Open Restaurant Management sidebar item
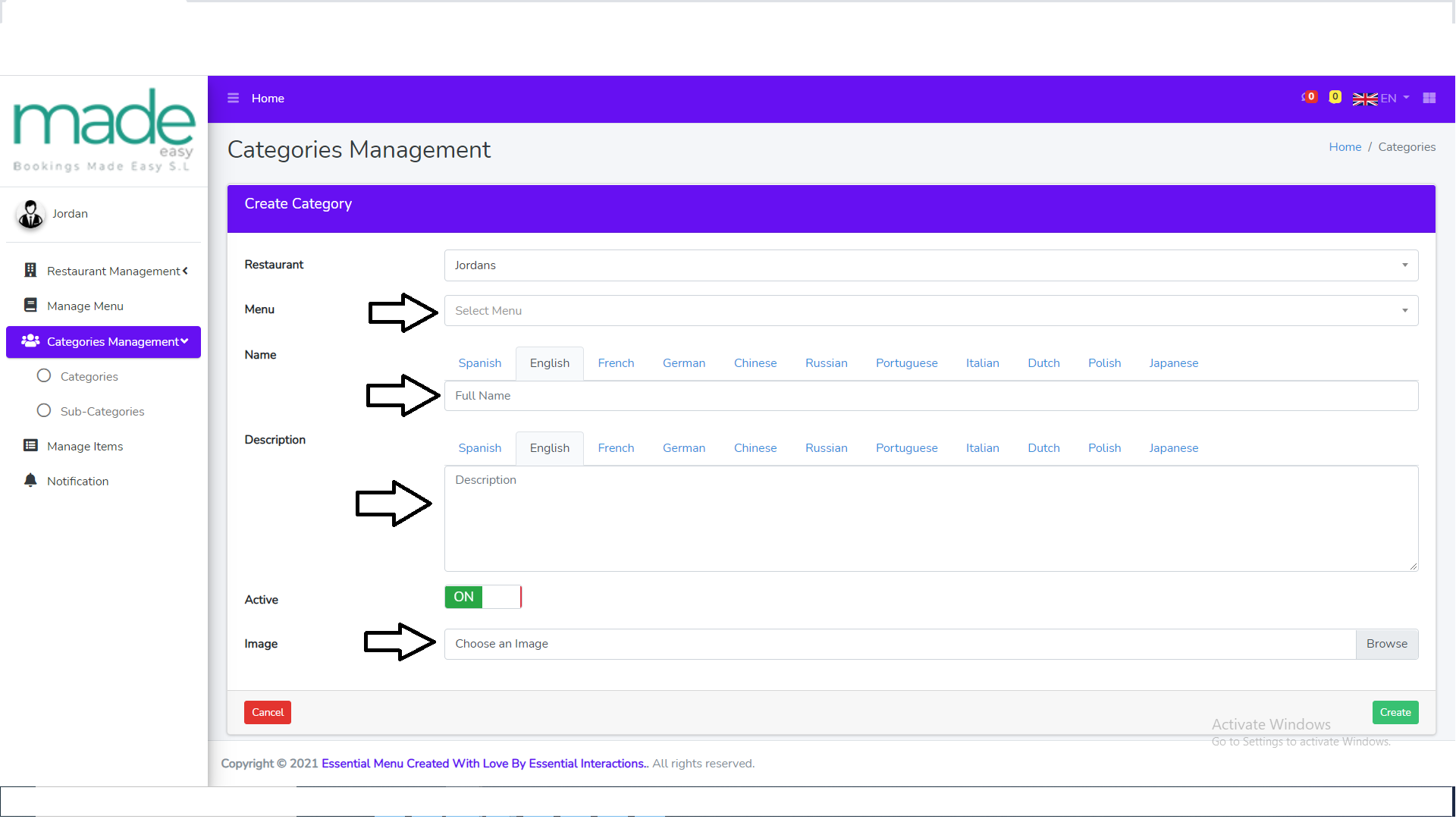 [x=103, y=271]
